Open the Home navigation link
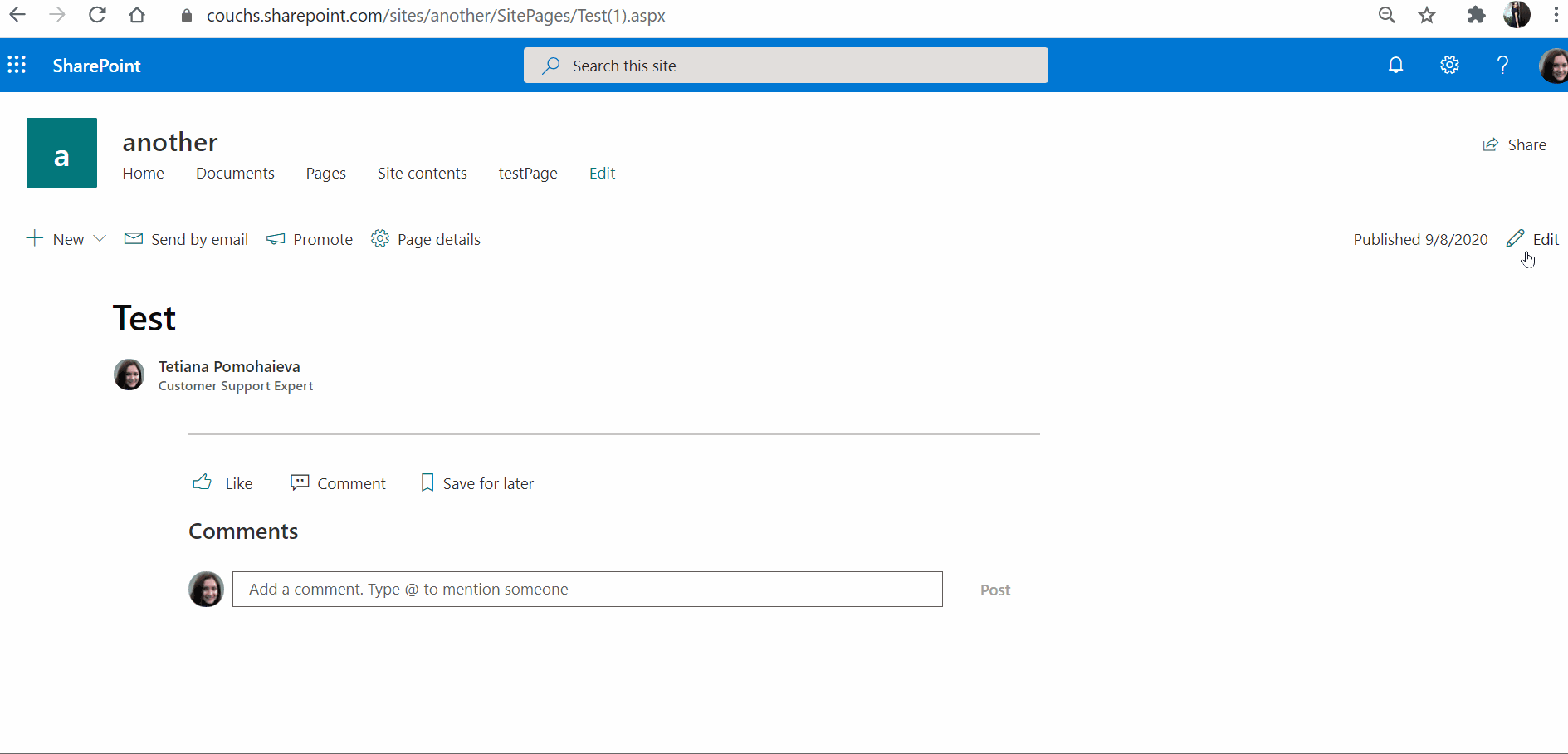Image resolution: width=1568 pixels, height=754 pixels. pos(144,173)
